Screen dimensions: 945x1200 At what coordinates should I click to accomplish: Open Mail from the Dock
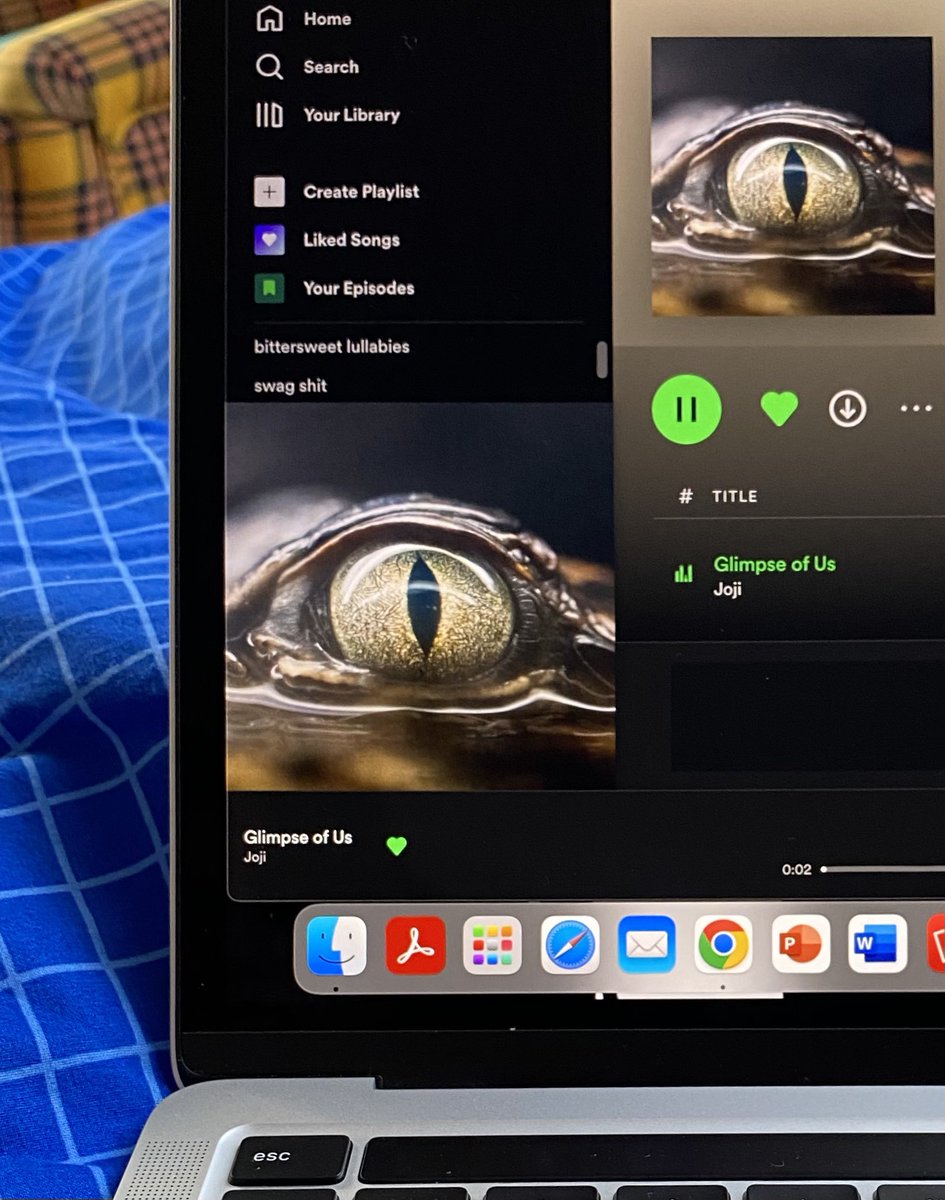[647, 945]
